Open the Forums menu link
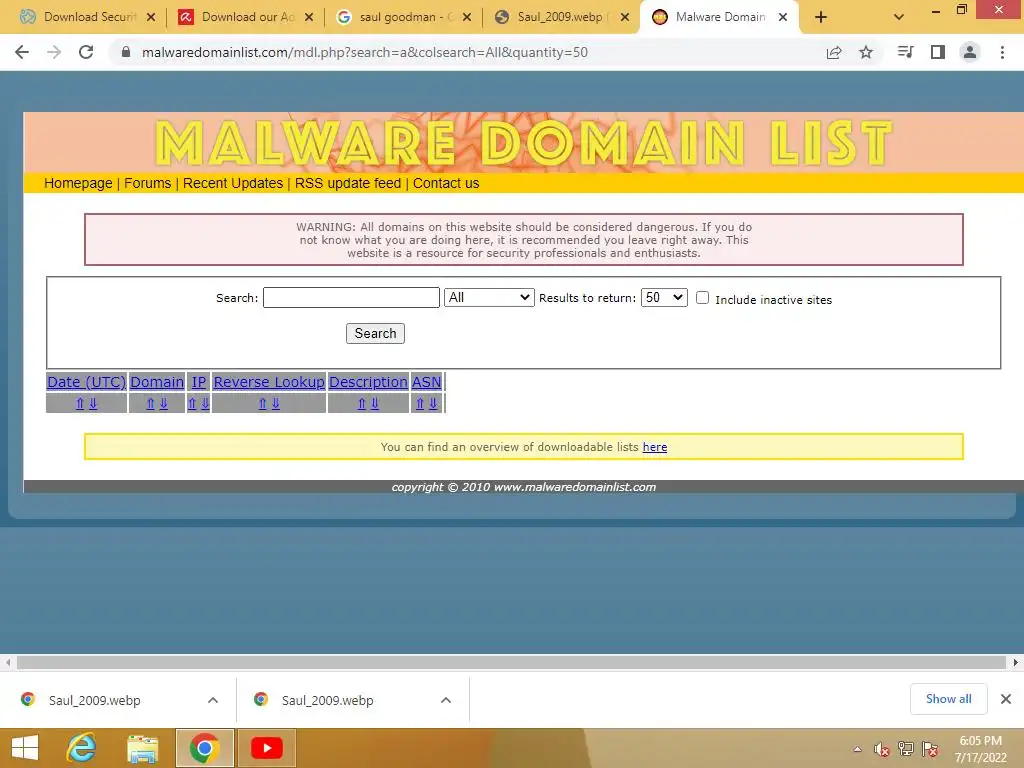1024x768 pixels. click(148, 184)
